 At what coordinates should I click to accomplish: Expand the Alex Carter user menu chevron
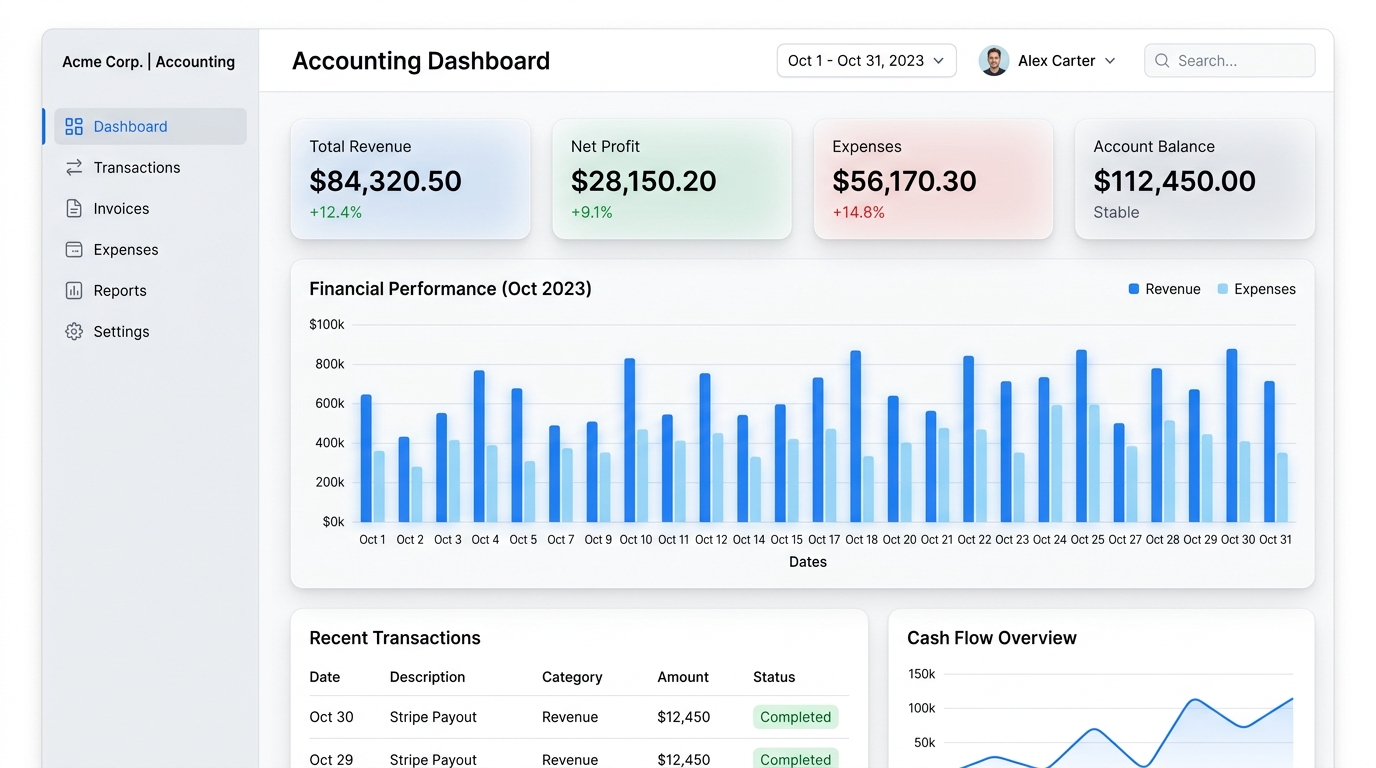(x=1110, y=61)
